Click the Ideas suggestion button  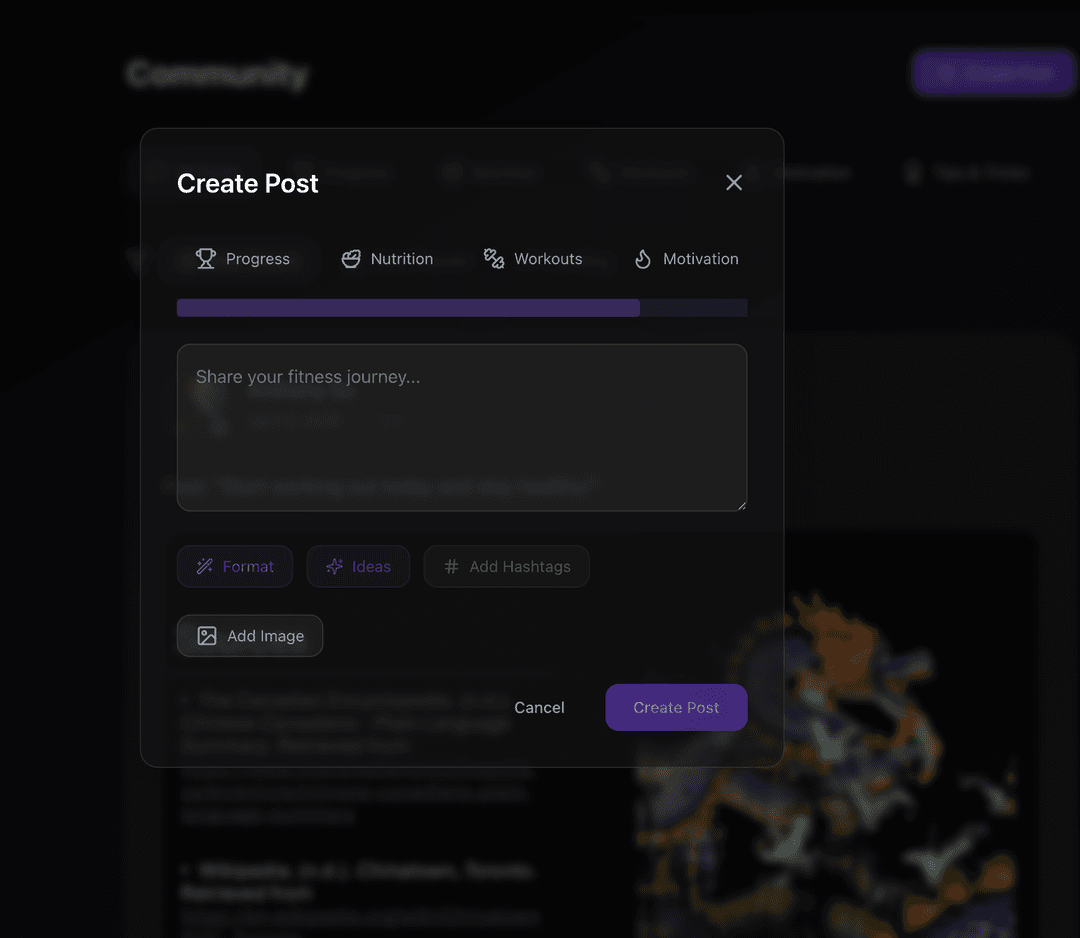click(x=358, y=566)
